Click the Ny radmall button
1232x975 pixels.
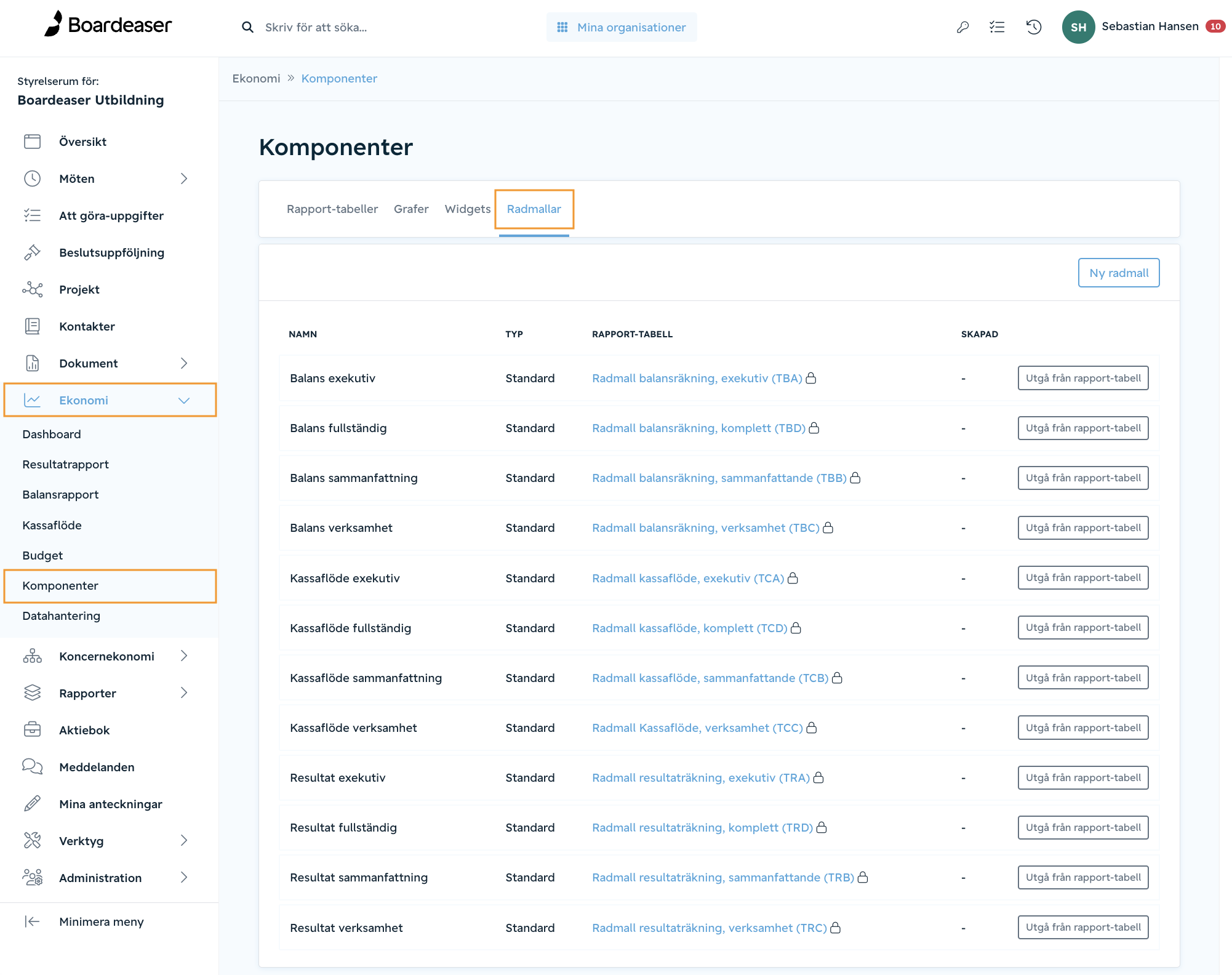(1119, 273)
